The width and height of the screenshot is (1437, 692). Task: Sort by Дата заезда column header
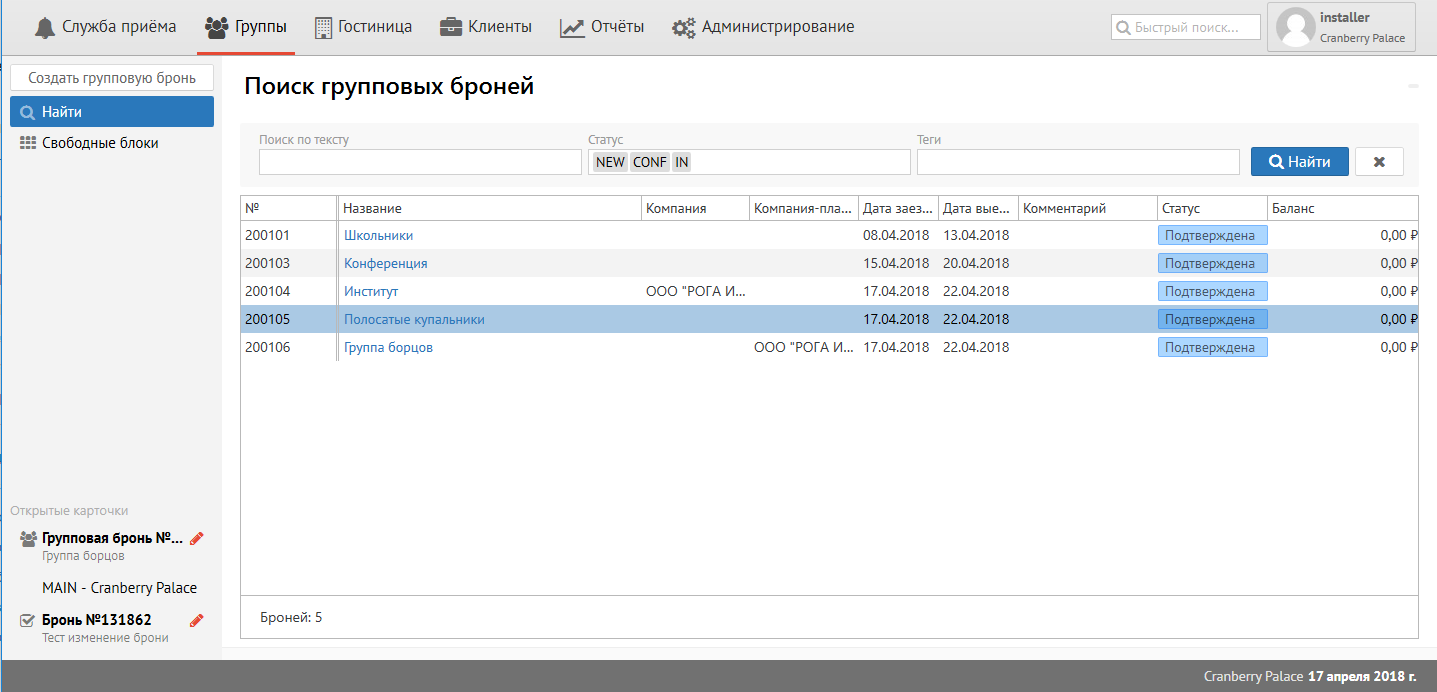(x=897, y=208)
